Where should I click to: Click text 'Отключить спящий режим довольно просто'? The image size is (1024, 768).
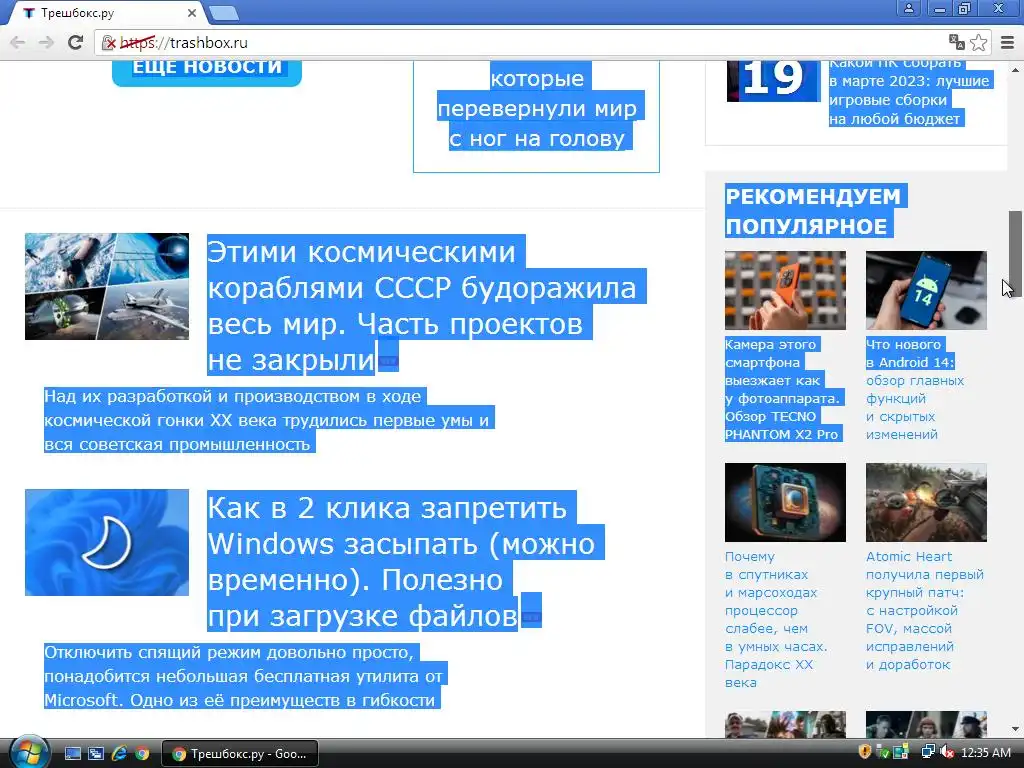click(245, 676)
